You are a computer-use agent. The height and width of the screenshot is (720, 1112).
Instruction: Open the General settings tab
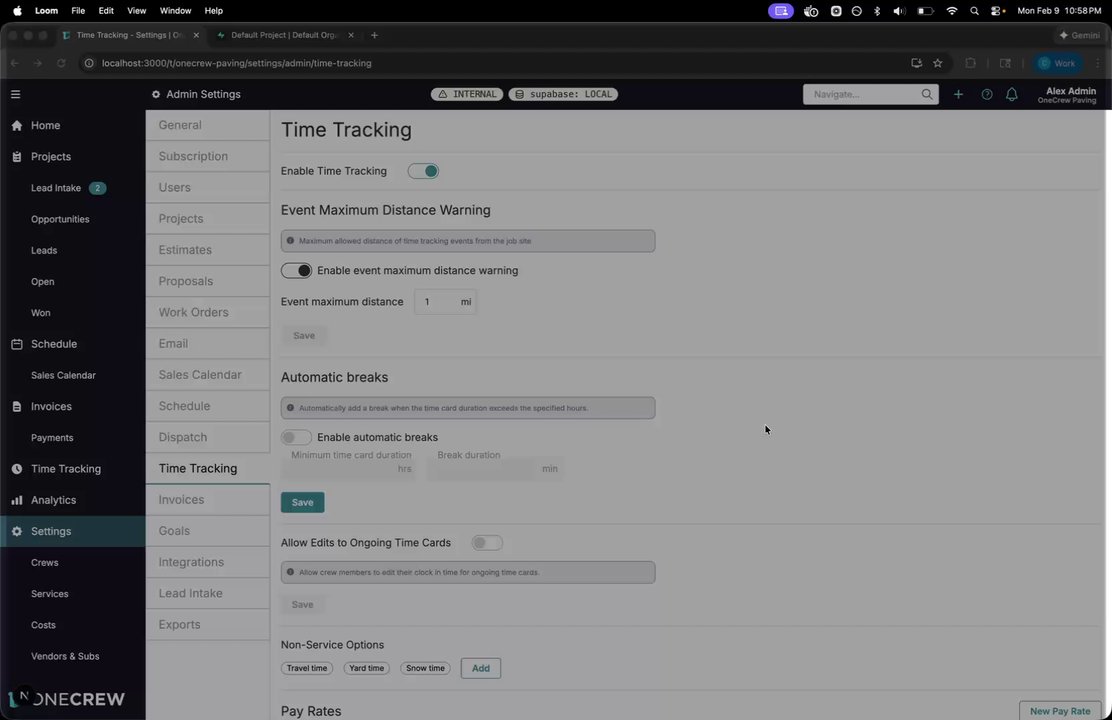[x=208, y=125]
